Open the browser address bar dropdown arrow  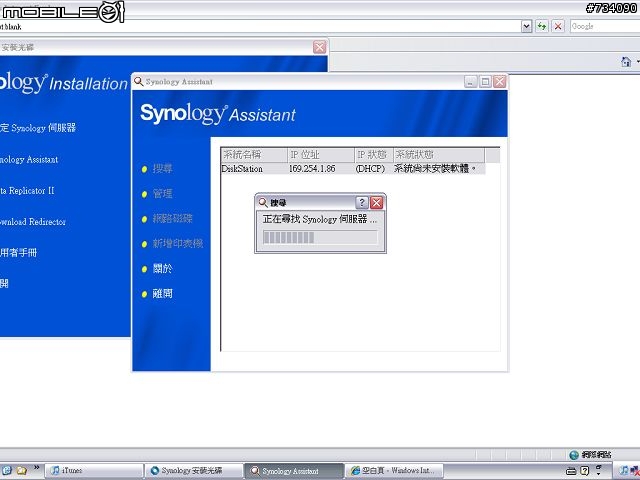click(527, 27)
